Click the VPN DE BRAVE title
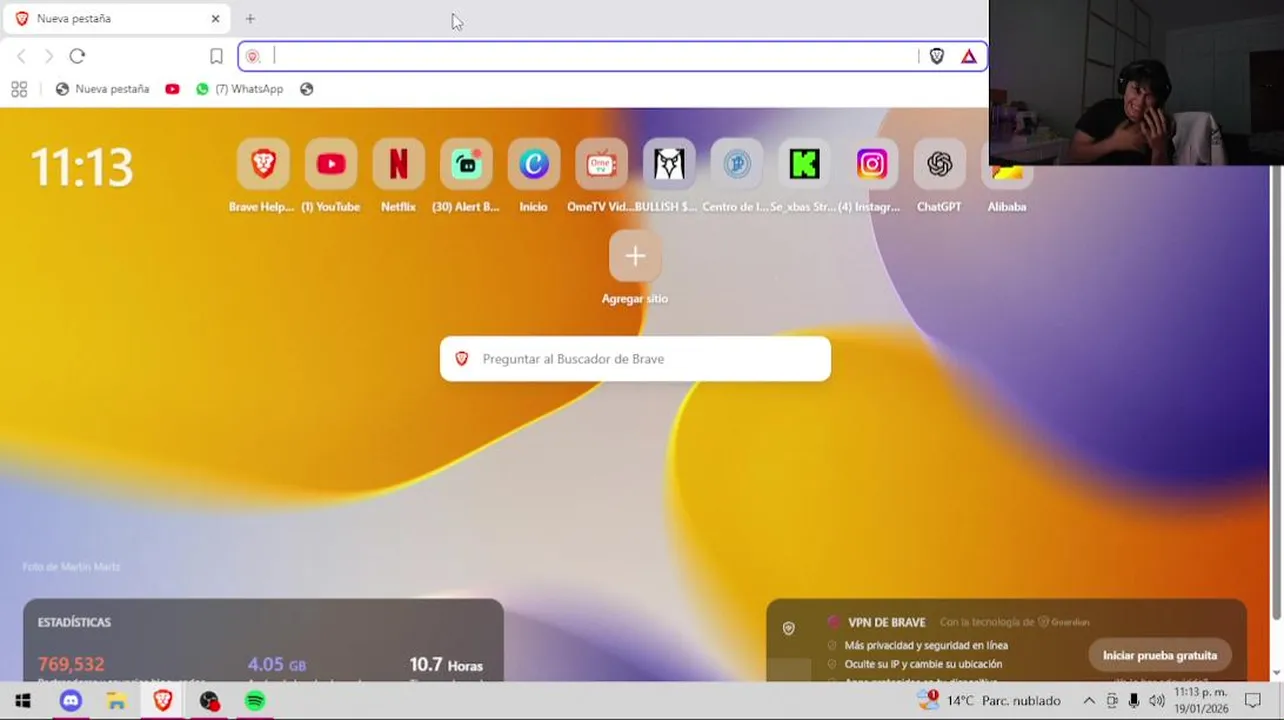The width and height of the screenshot is (1284, 720). [886, 622]
